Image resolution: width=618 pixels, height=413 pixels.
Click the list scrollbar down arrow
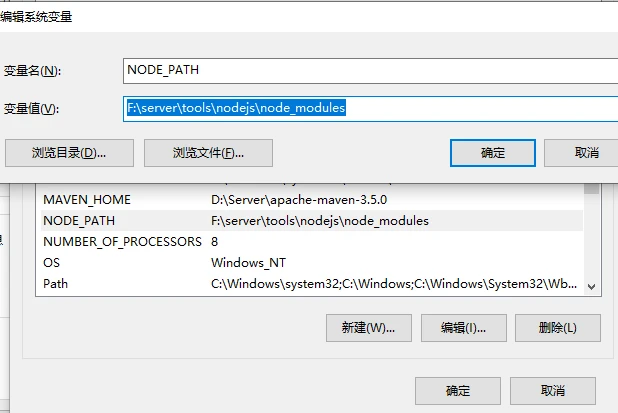point(591,285)
